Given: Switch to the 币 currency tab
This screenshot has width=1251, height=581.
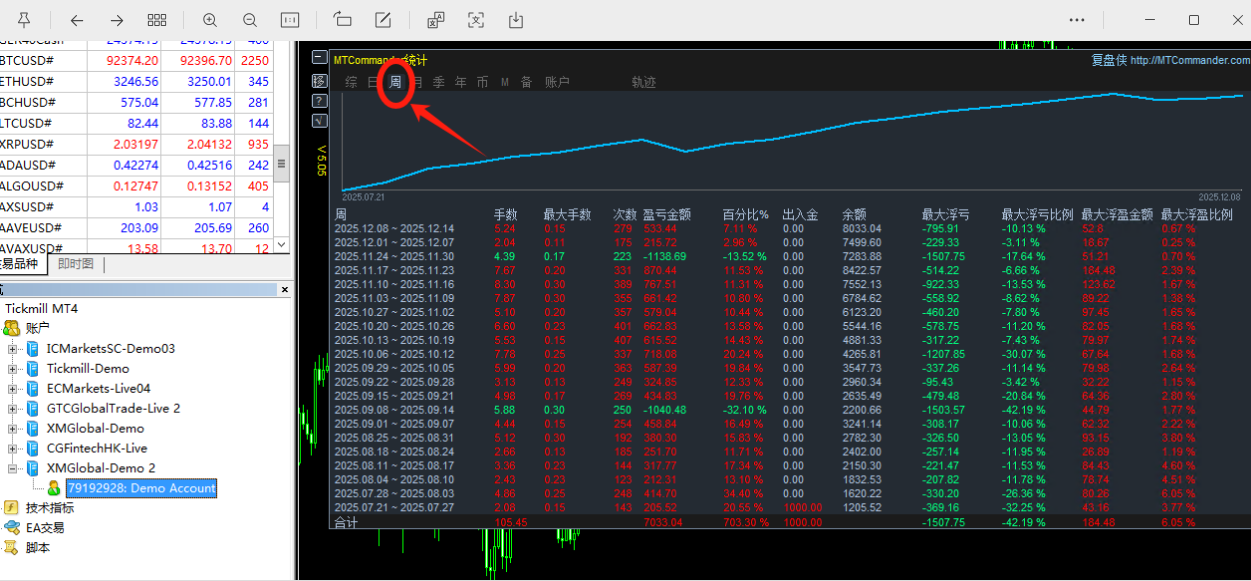Looking at the screenshot, I should pos(482,82).
